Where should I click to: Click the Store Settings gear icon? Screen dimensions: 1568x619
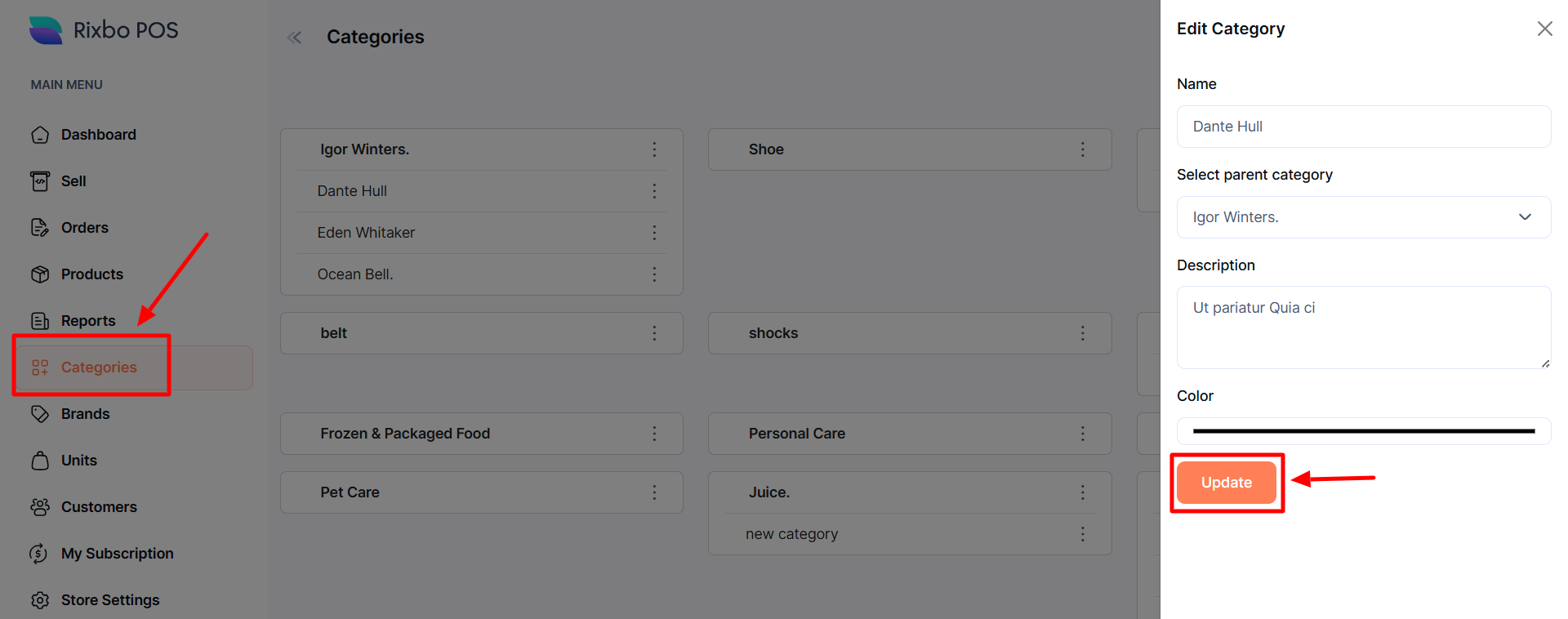click(x=40, y=600)
